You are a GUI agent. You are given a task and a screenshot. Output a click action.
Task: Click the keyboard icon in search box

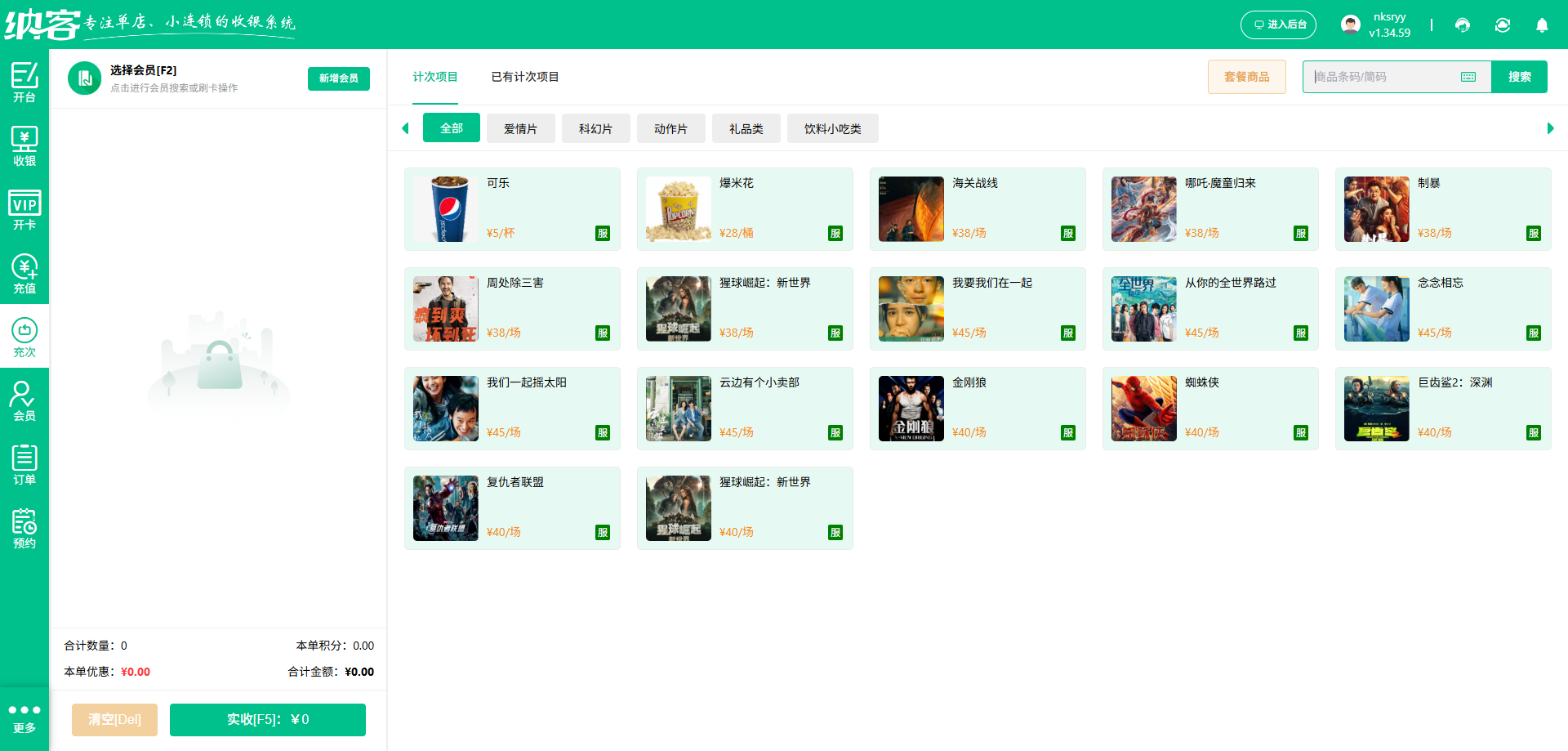1468,77
